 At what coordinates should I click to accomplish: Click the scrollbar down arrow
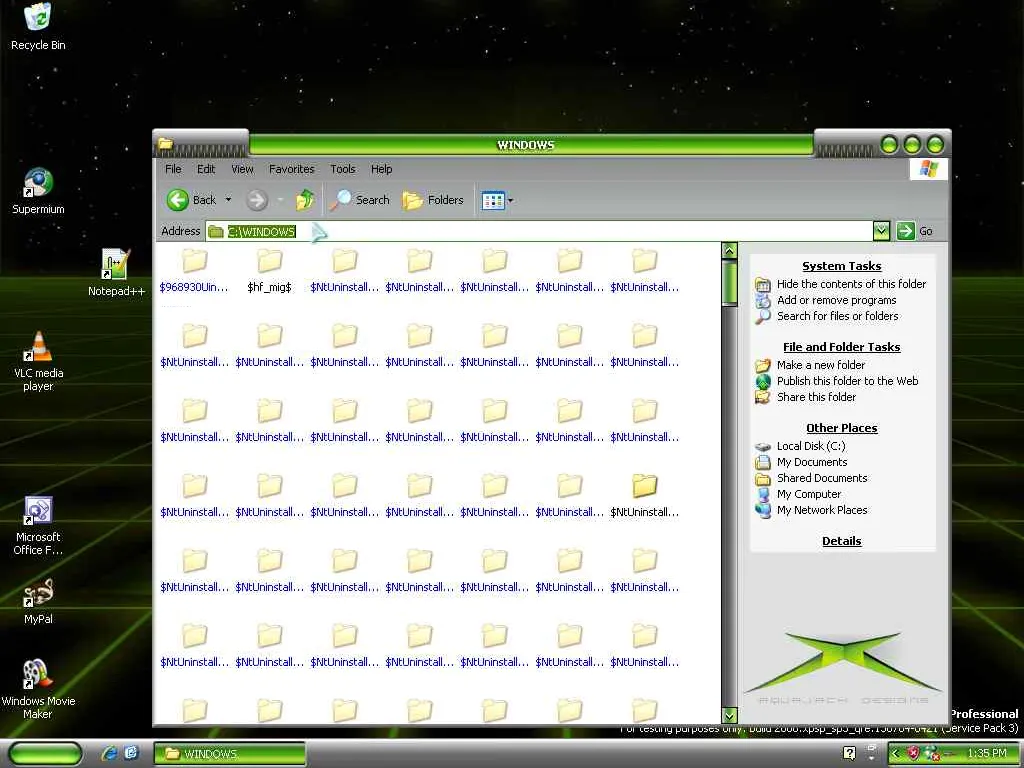pyautogui.click(x=729, y=715)
